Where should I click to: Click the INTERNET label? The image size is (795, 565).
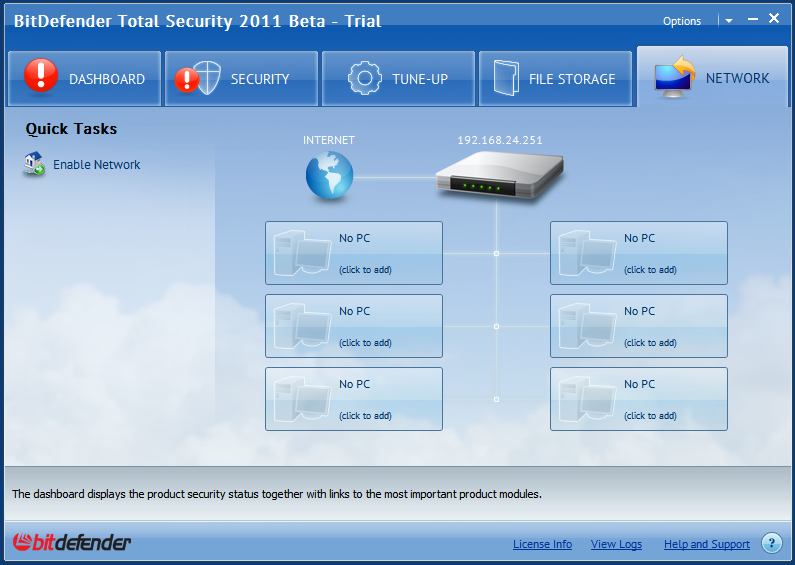click(329, 140)
